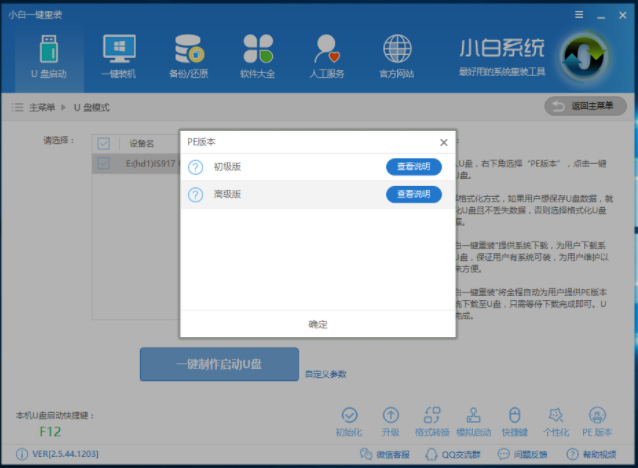
Task: Click the 设备名 column header
Action: (142, 143)
